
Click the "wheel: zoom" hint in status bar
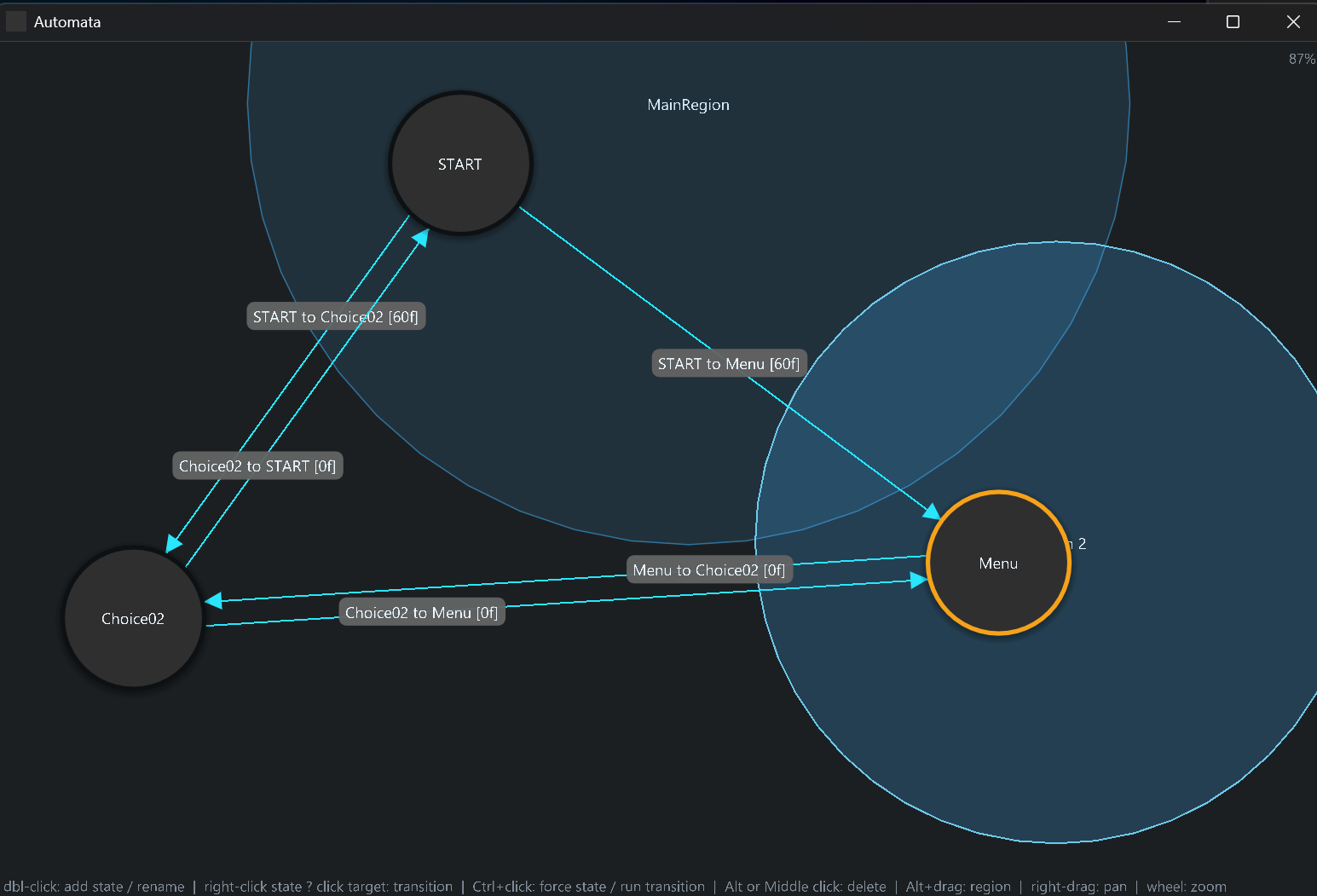click(1187, 887)
